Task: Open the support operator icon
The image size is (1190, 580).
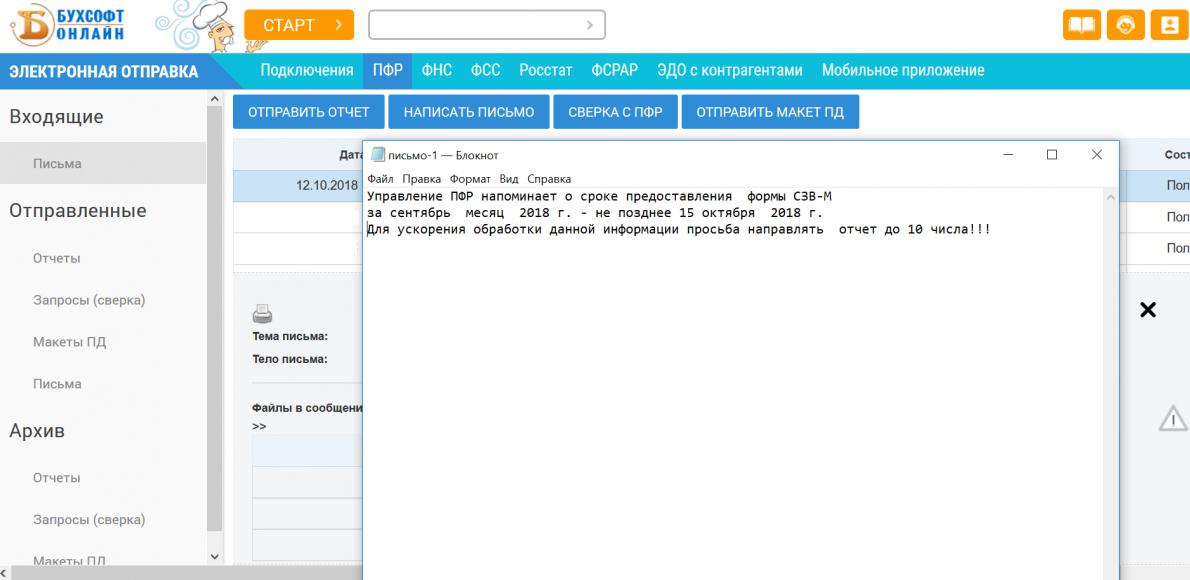Action: (1125, 25)
